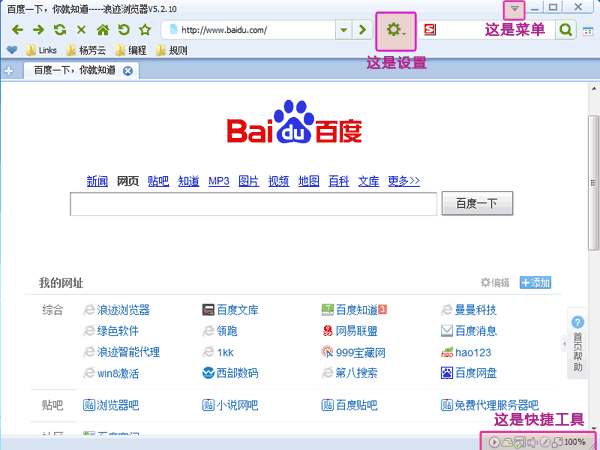
Task: Open the top-right menu triangle button
Action: [514, 8]
